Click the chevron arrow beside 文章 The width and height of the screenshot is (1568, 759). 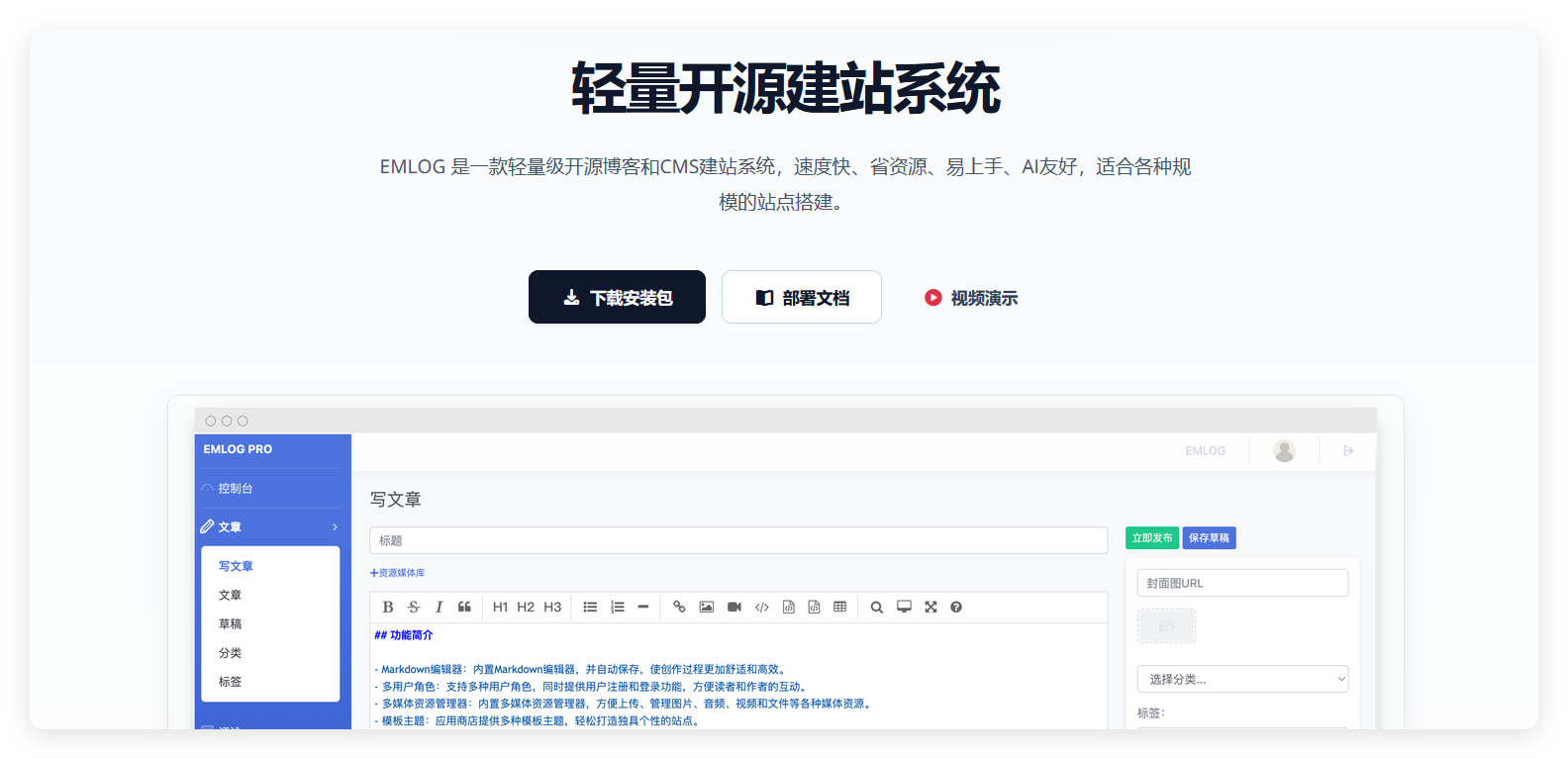point(336,526)
